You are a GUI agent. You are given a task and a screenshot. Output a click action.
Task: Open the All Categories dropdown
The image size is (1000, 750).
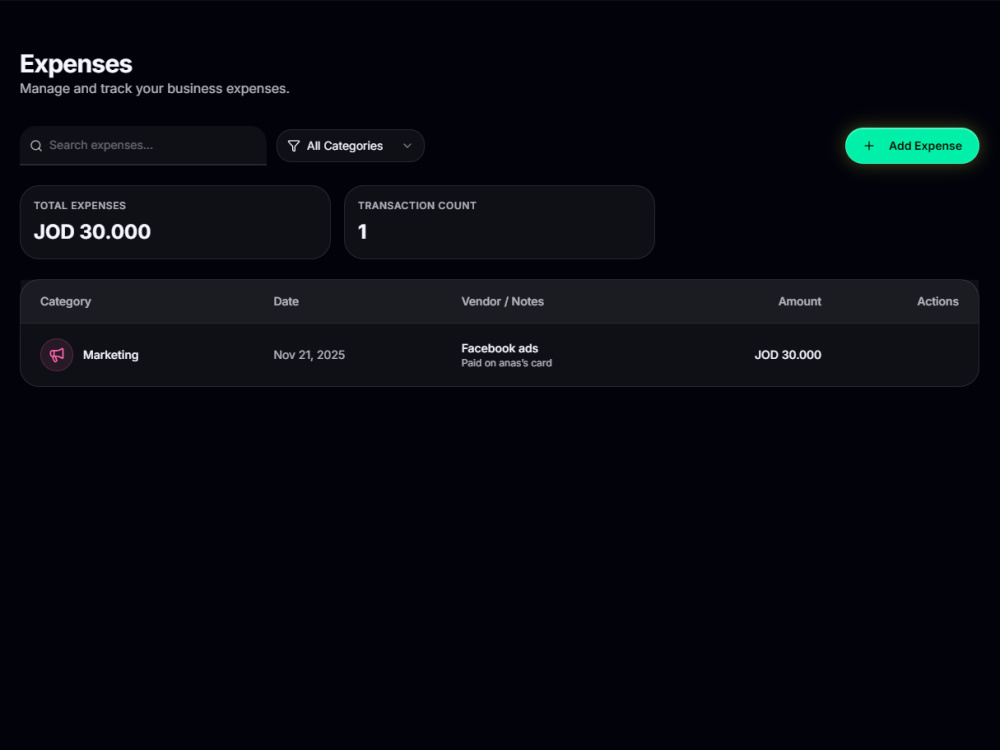350,146
